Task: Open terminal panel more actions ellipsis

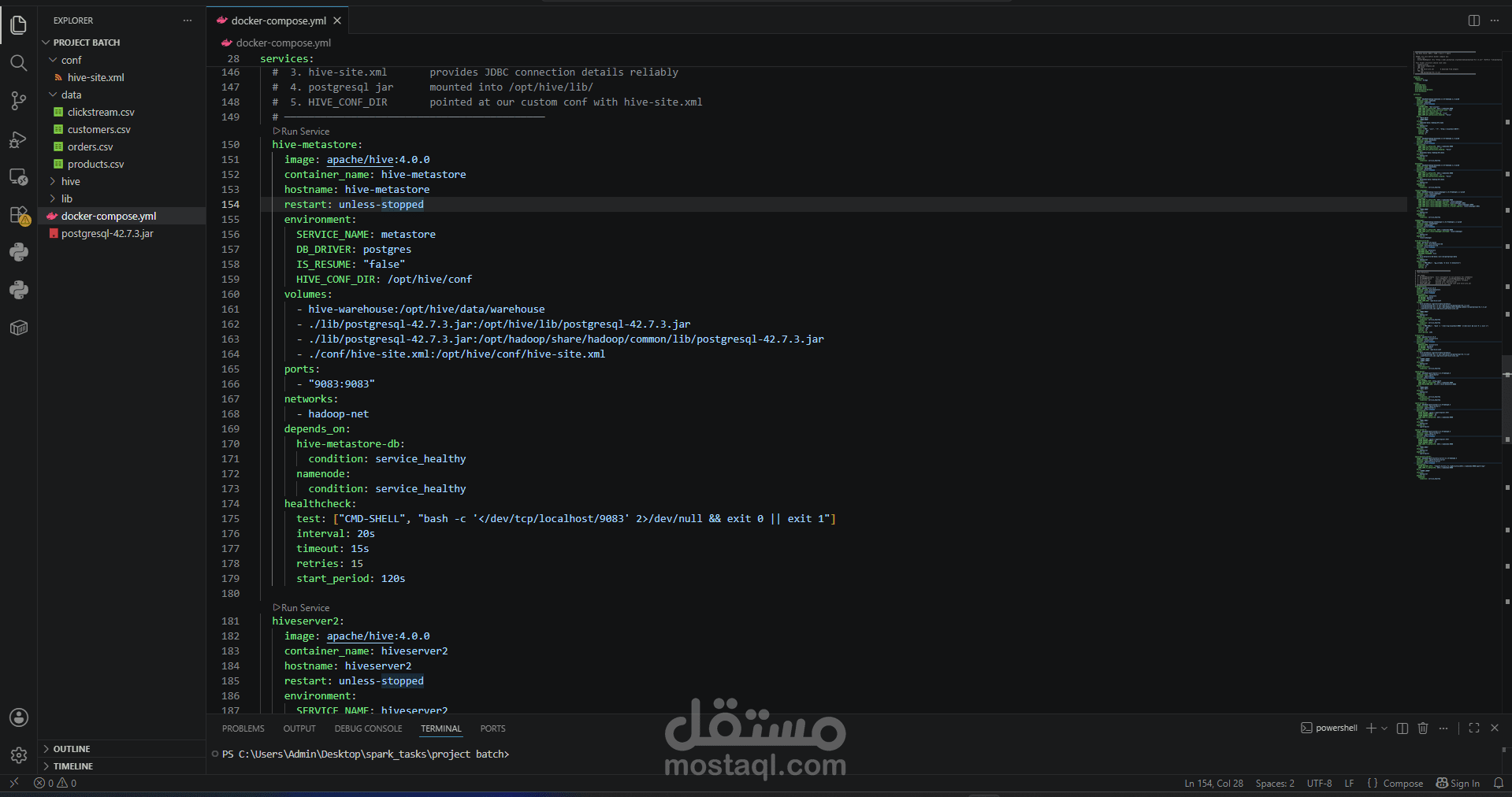Action: (1443, 728)
